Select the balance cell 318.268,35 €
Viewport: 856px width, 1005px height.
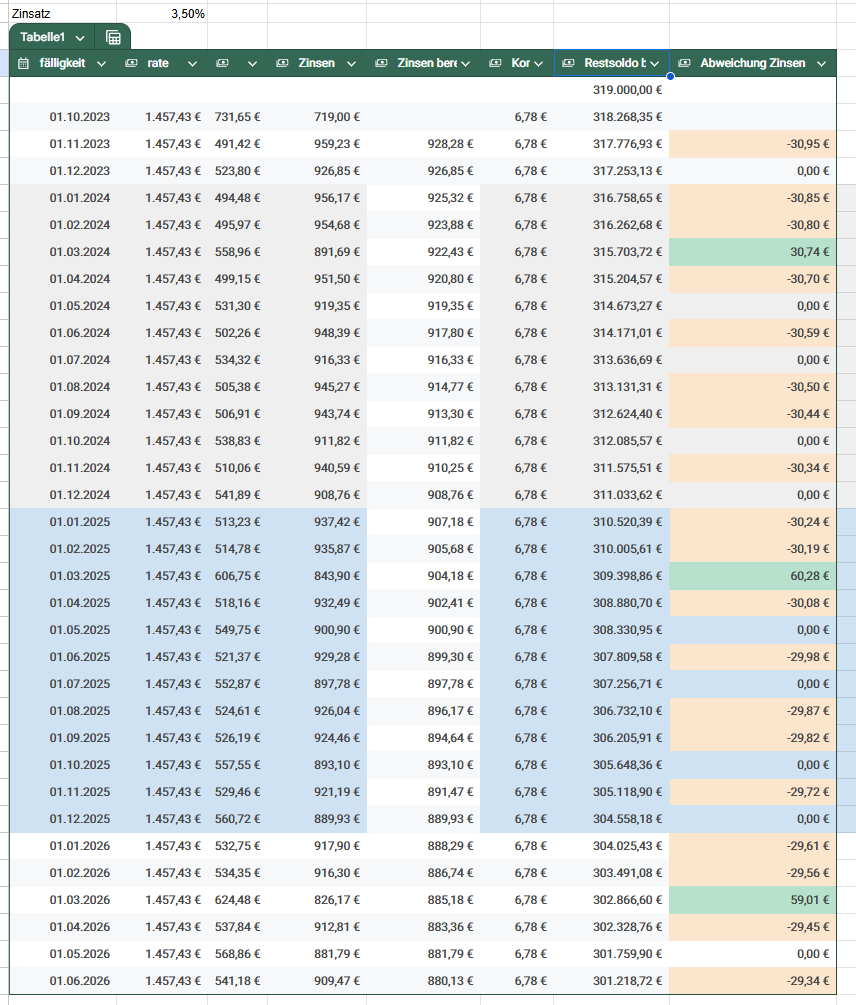pos(612,117)
